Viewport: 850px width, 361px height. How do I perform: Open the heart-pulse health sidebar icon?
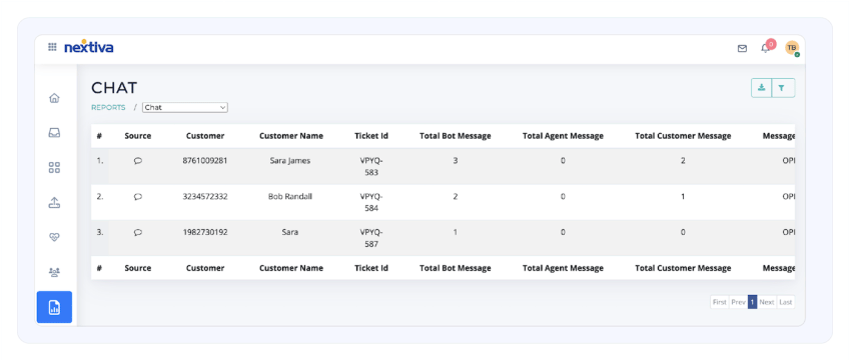coord(54,237)
